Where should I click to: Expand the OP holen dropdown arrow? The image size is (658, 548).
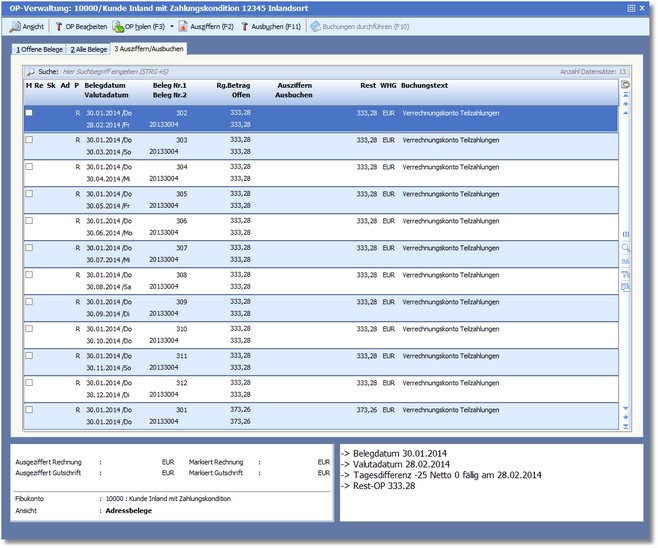(172, 26)
